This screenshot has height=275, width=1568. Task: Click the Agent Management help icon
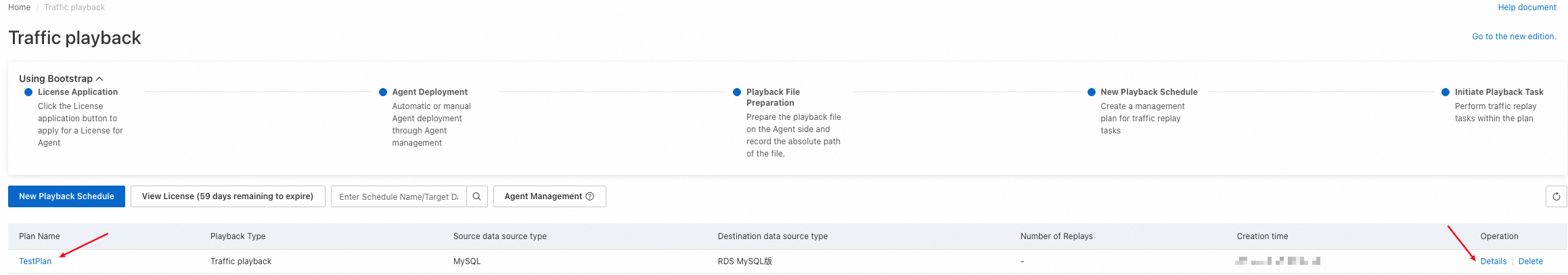point(589,196)
